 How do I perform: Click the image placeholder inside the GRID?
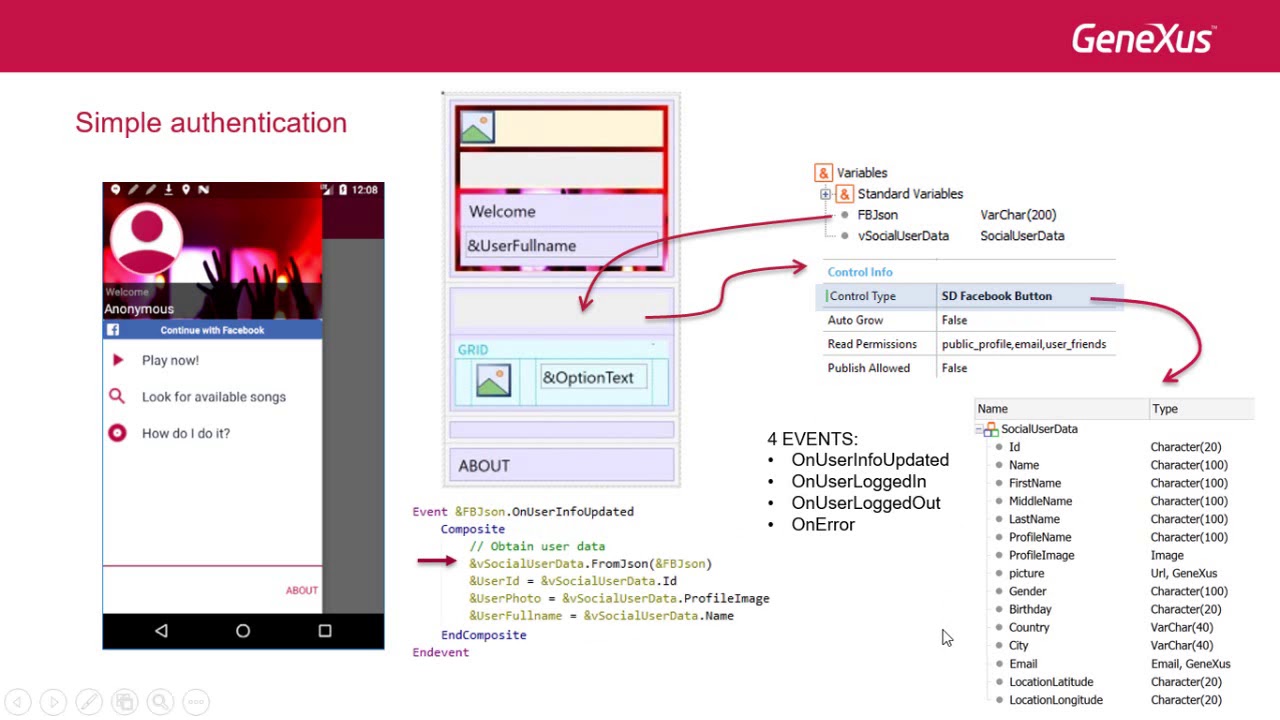[493, 380]
